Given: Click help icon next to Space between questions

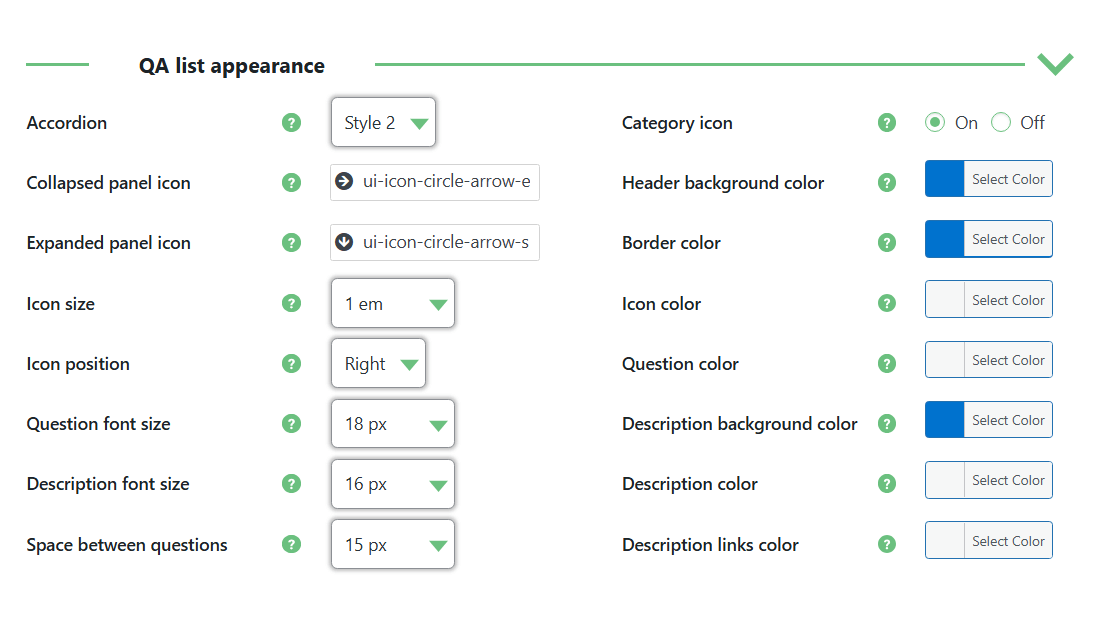Looking at the screenshot, I should [x=291, y=545].
